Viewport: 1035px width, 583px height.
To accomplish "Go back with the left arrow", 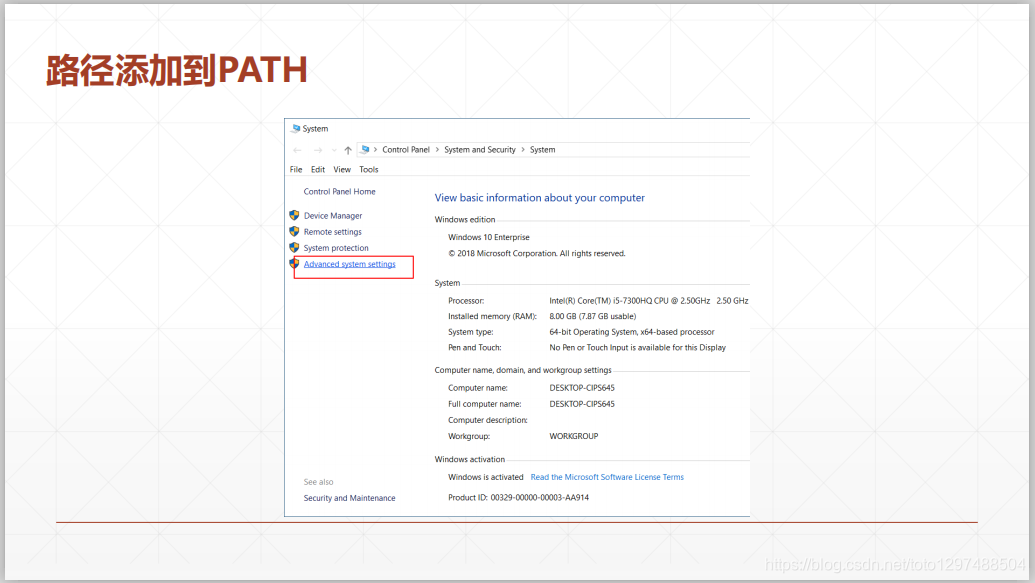I will tap(297, 150).
